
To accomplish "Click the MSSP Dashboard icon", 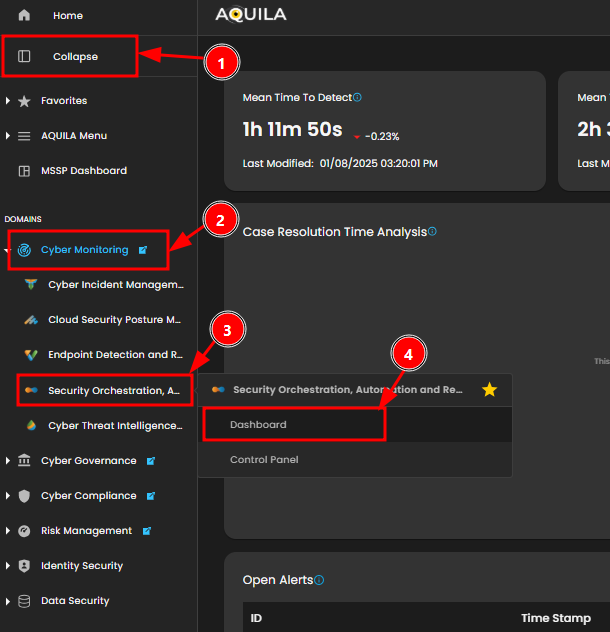I will point(25,171).
